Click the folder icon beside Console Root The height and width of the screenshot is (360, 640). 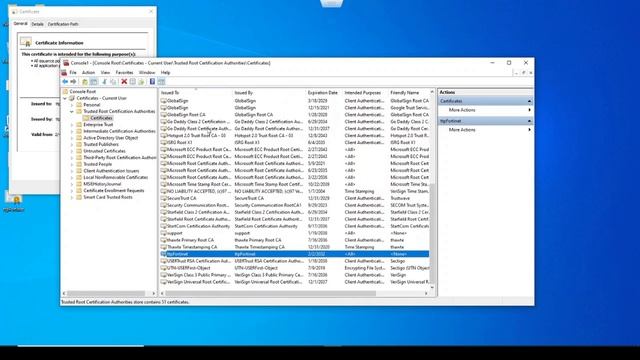pyautogui.click(x=65, y=92)
